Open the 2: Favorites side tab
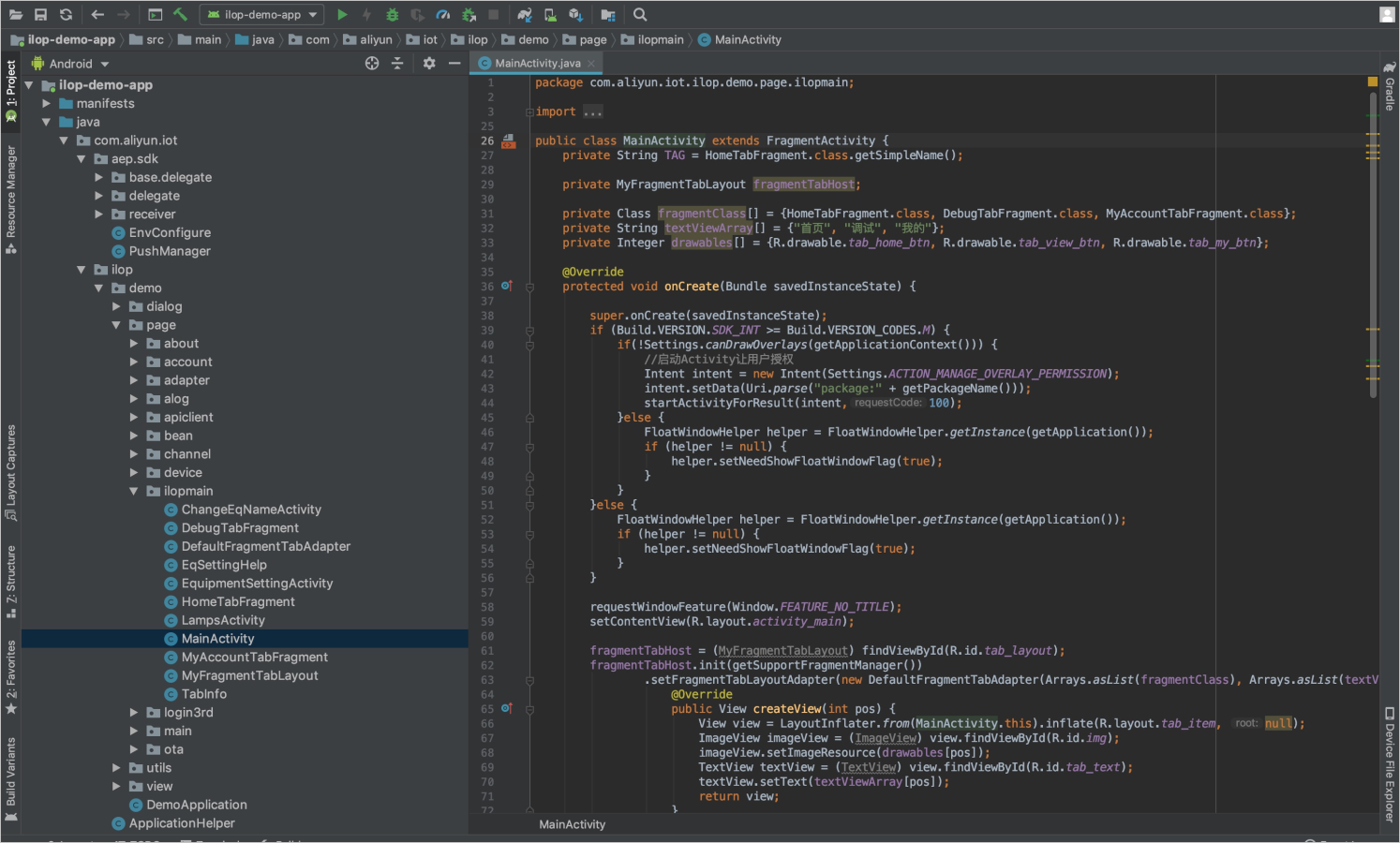 click(x=11, y=677)
